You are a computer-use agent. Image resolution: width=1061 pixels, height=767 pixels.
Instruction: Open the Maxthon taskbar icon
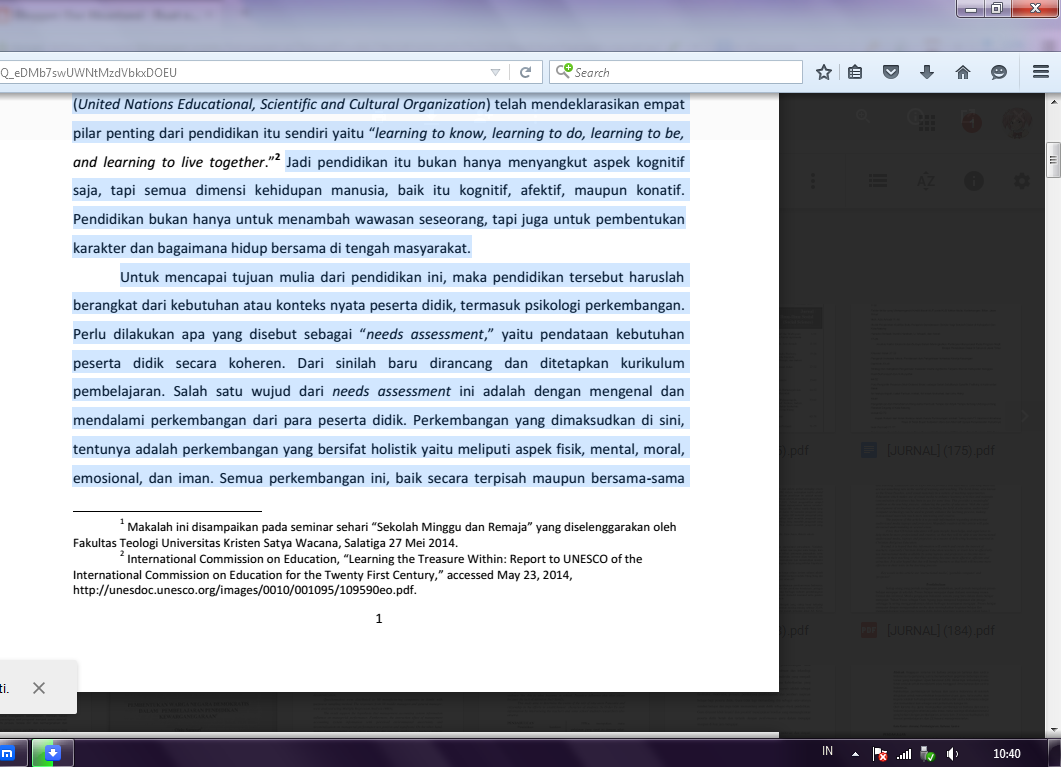pos(7,753)
